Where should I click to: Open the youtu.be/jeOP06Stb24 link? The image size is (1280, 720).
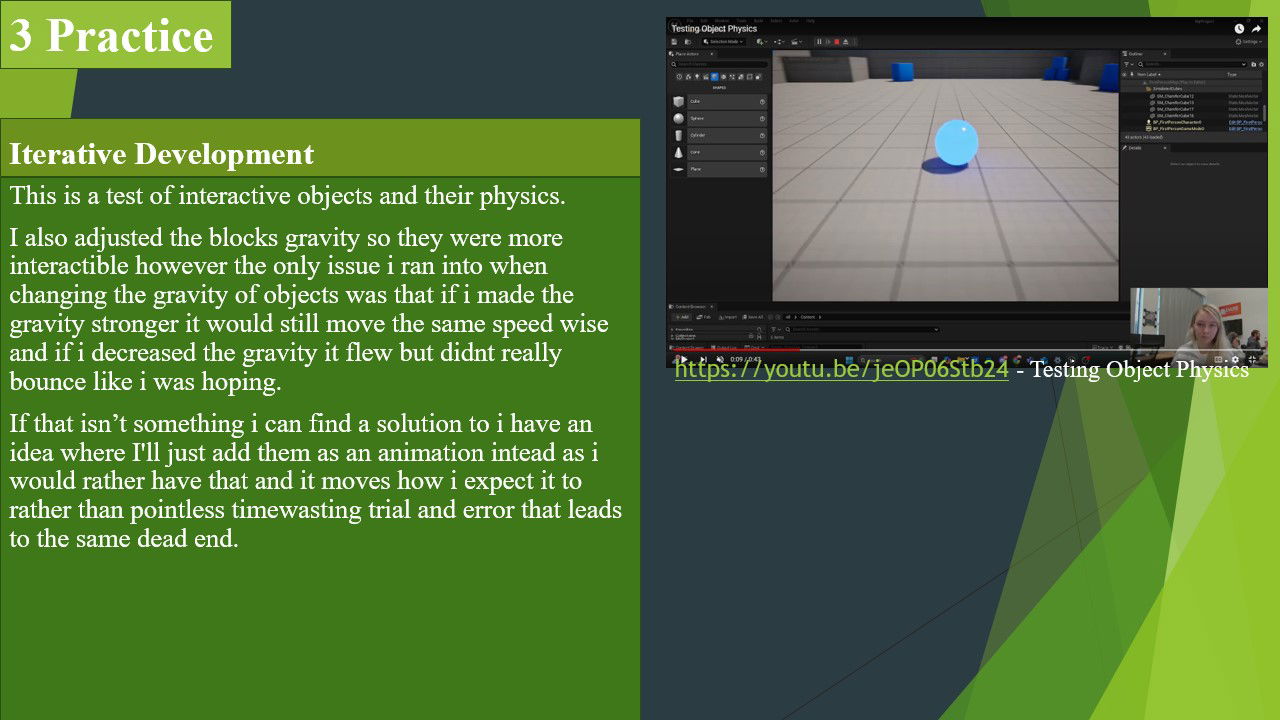tap(841, 370)
